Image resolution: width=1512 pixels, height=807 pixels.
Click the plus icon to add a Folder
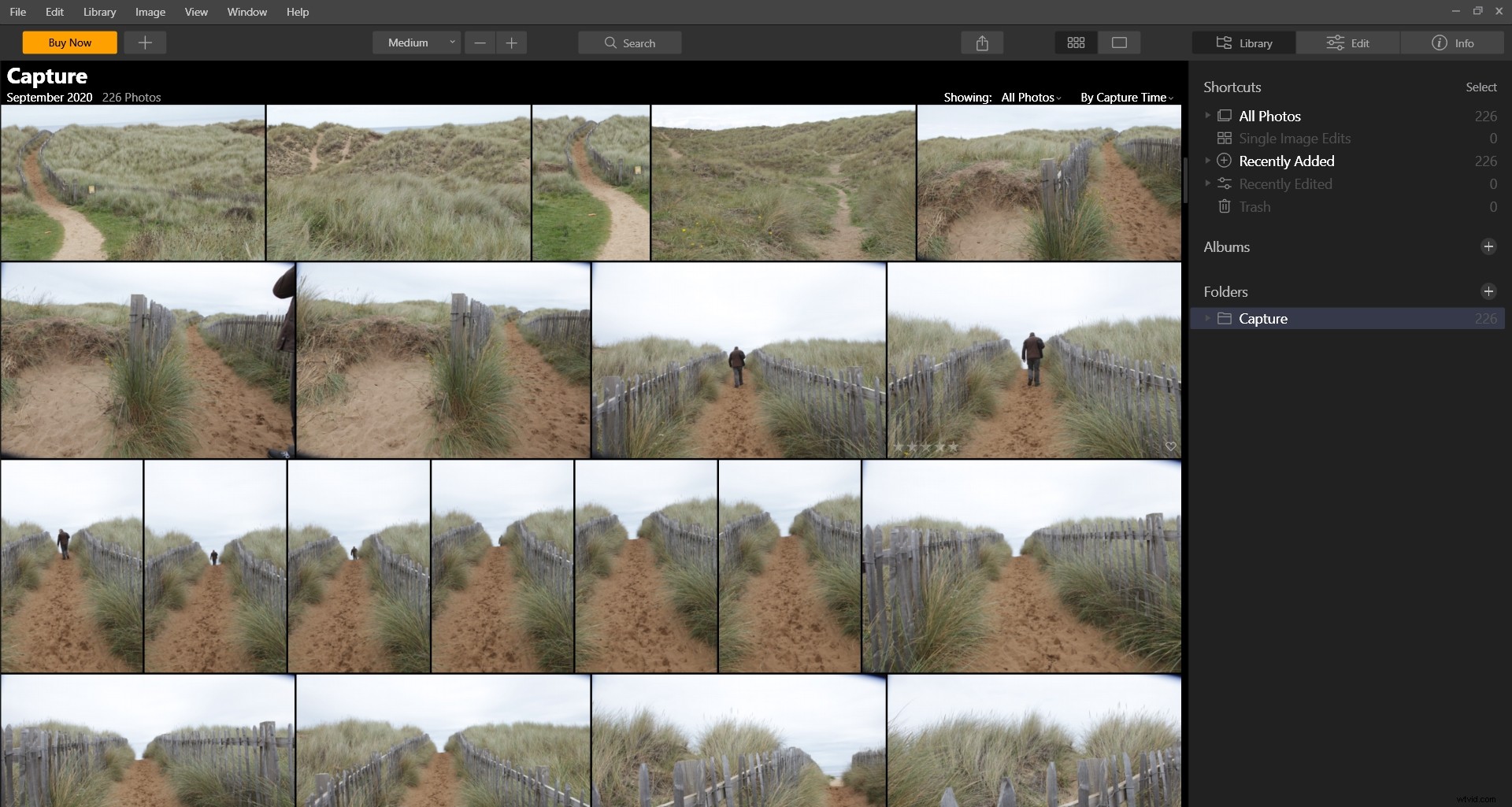tap(1488, 291)
